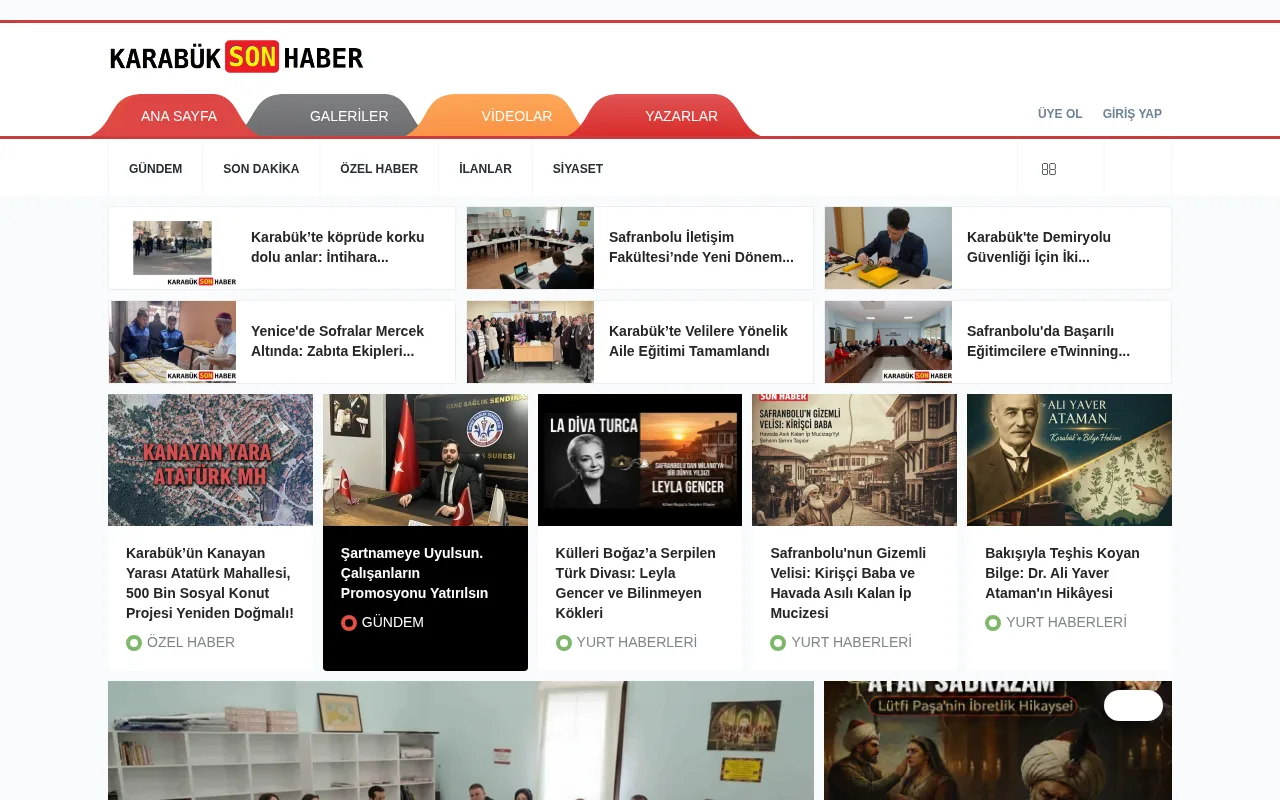Select the YURT HABERLERİ dot on Leyla Gencer card
The height and width of the screenshot is (800, 1280).
pos(563,642)
